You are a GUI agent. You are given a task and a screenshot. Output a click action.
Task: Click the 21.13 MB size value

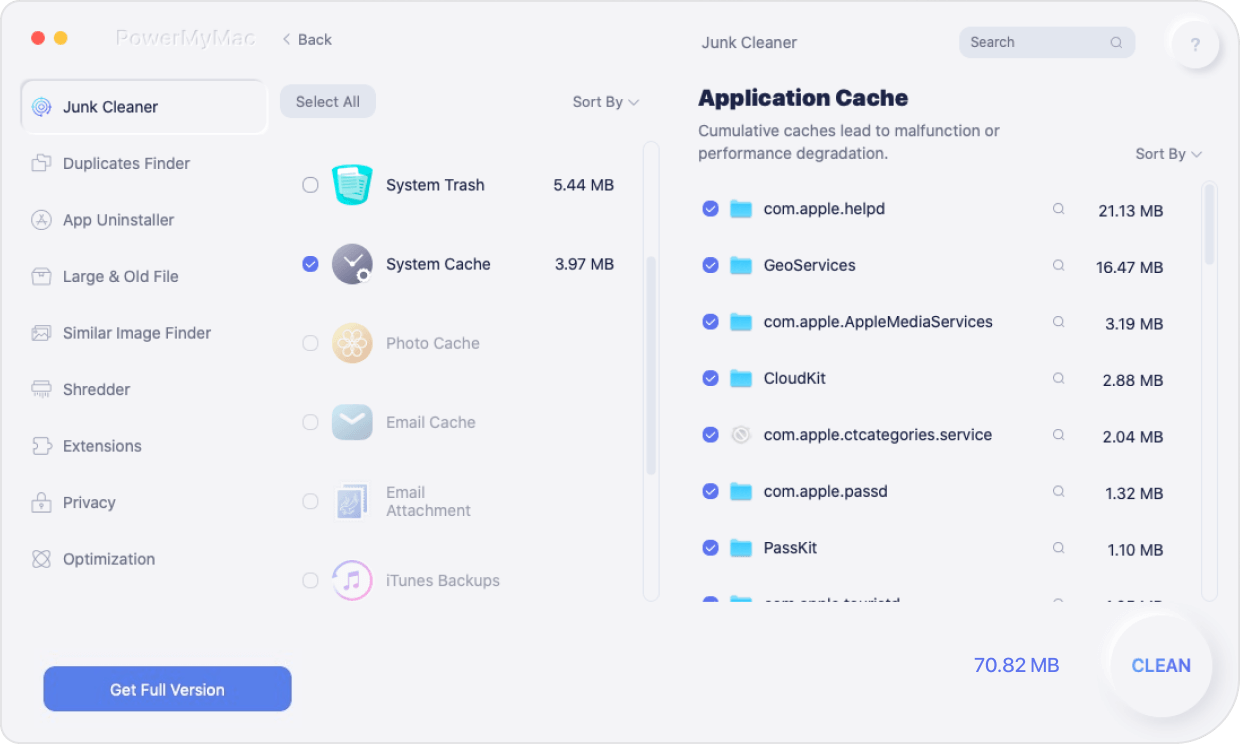1130,211
